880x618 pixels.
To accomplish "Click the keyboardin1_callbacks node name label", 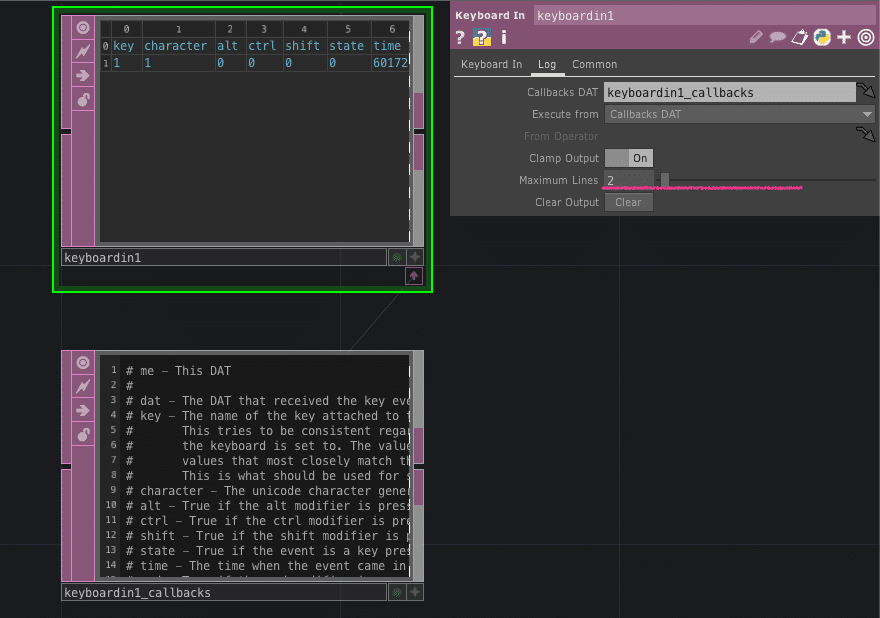I will click(x=223, y=592).
